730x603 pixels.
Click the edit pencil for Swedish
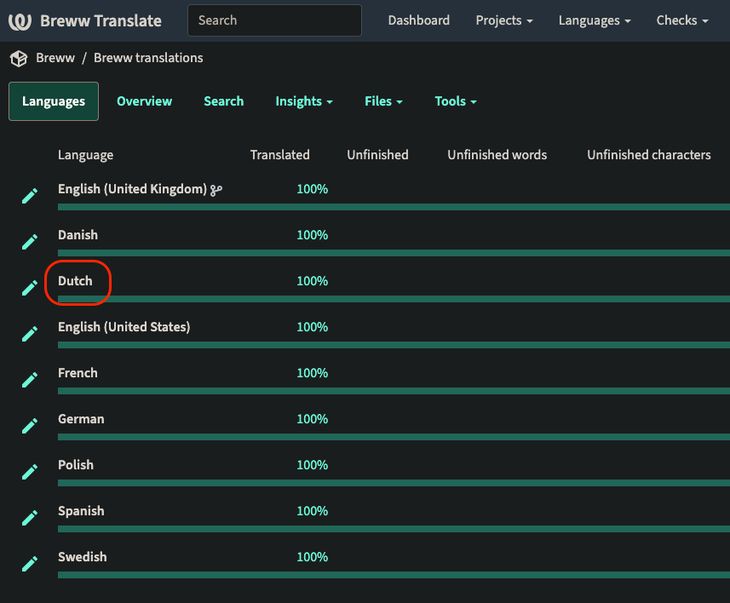coord(30,564)
